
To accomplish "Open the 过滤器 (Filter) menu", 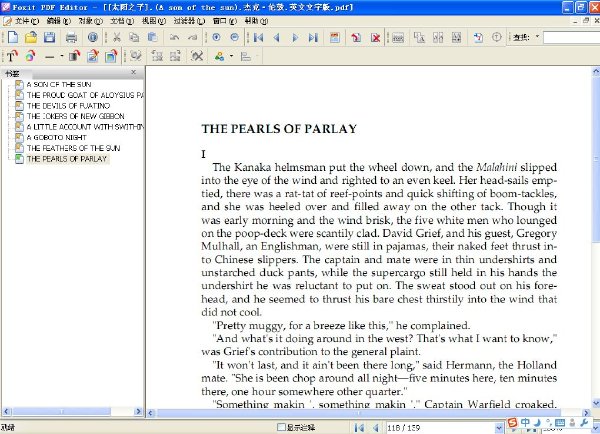I will [x=189, y=21].
